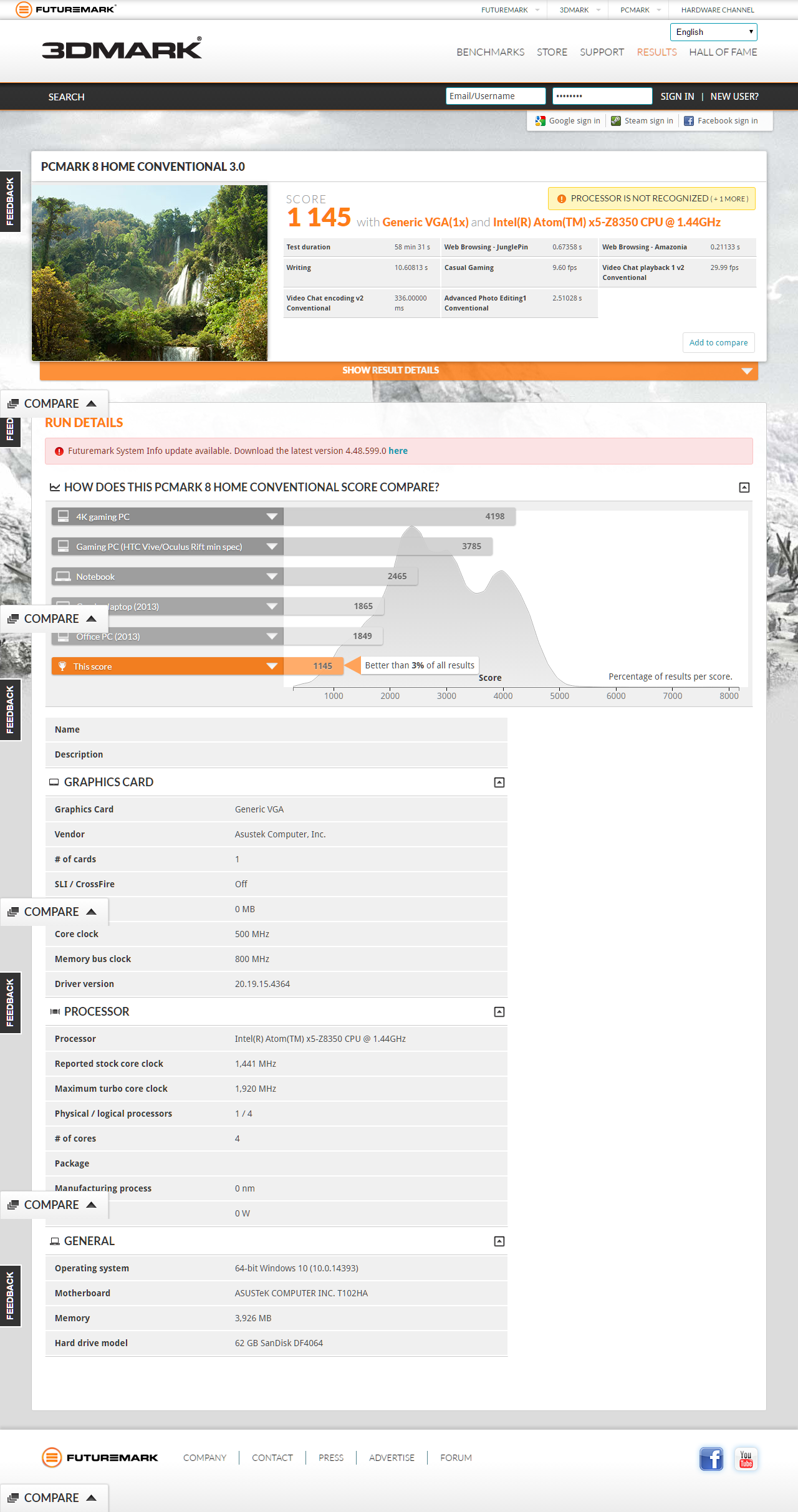This screenshot has width=798, height=1512.
Task: Follow the 'here' download link
Action: (398, 451)
